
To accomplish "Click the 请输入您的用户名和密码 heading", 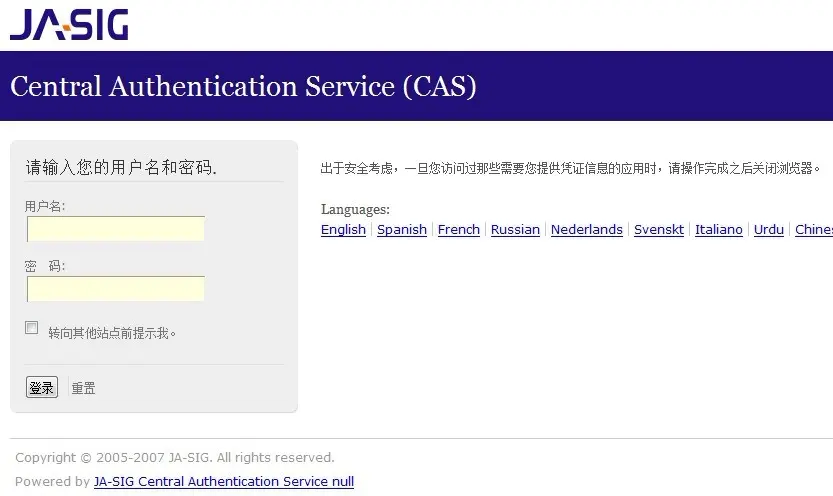I will click(x=121, y=167).
